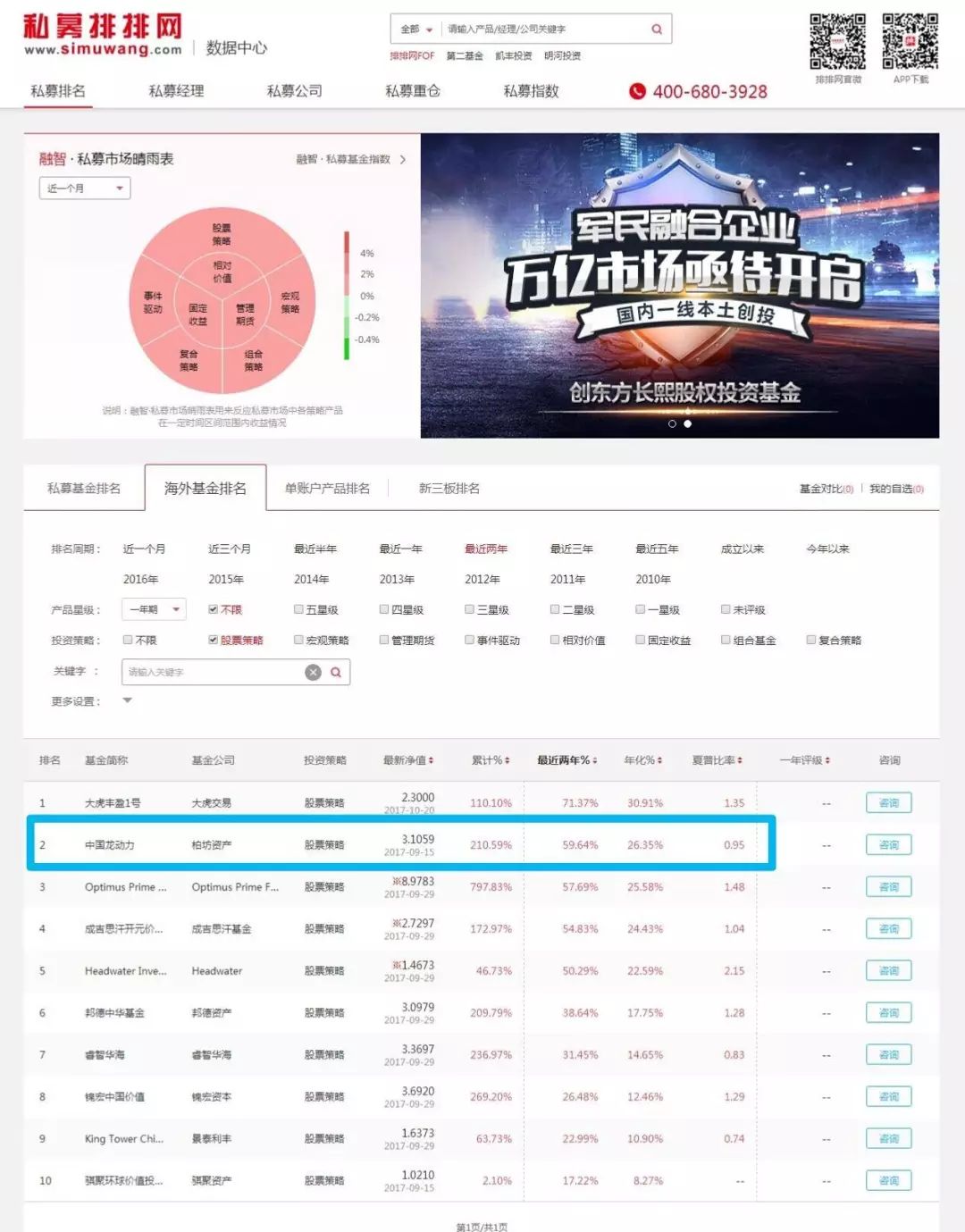Viewport: 965px width, 1232px height.
Task: Click the red phone icon beside 400-680-3928
Action: pos(637,91)
